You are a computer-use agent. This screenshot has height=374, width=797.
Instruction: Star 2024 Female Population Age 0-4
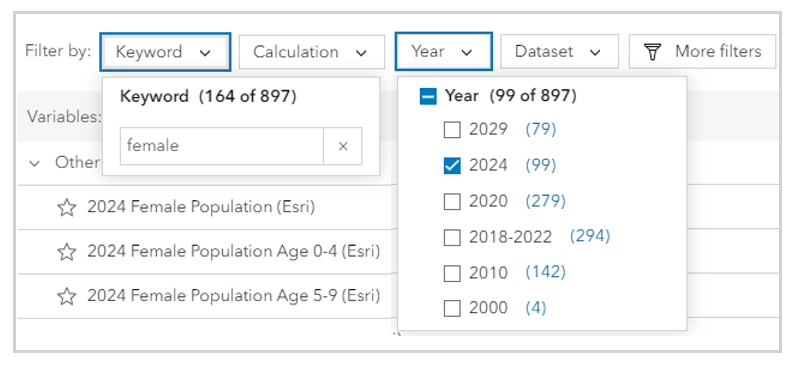[x=67, y=252]
